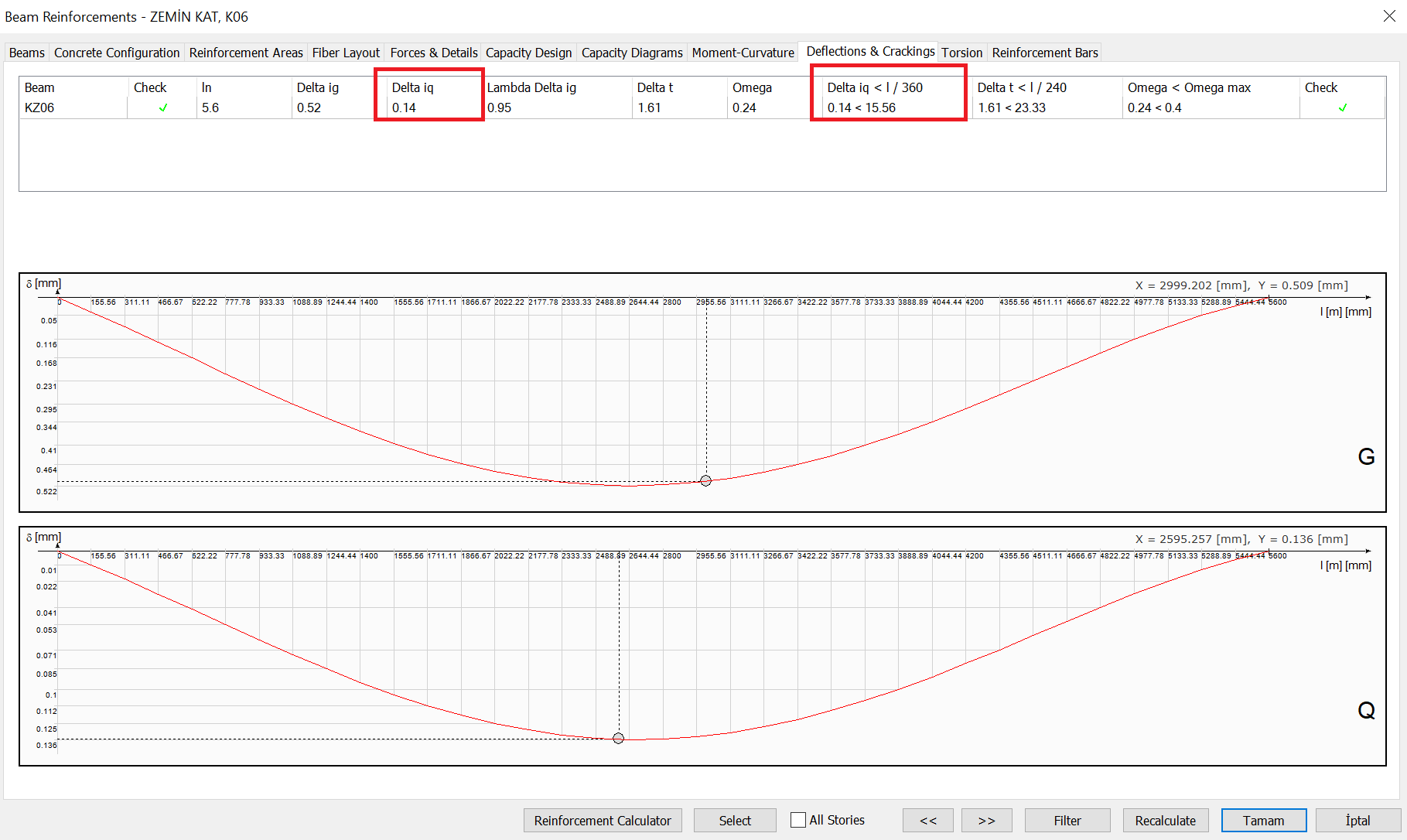Open the Forces & Details tab
Image resolution: width=1407 pixels, height=840 pixels.
click(433, 52)
